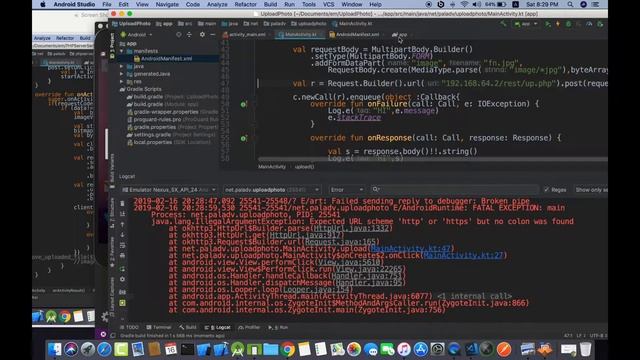Open Finder from the Dock
The height and width of the screenshot is (360, 640).
(54, 350)
